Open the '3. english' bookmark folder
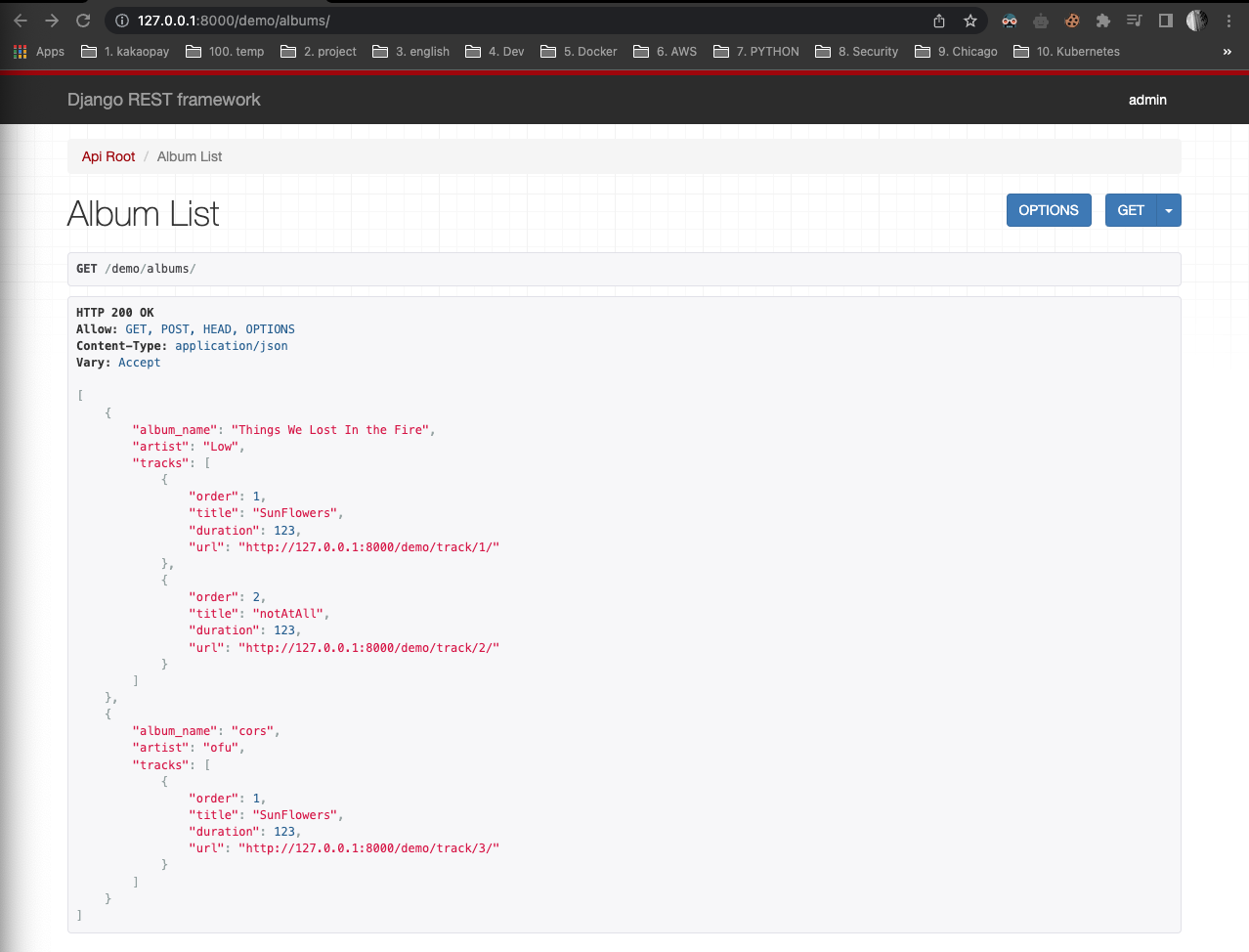This screenshot has width=1249, height=952. click(411, 52)
